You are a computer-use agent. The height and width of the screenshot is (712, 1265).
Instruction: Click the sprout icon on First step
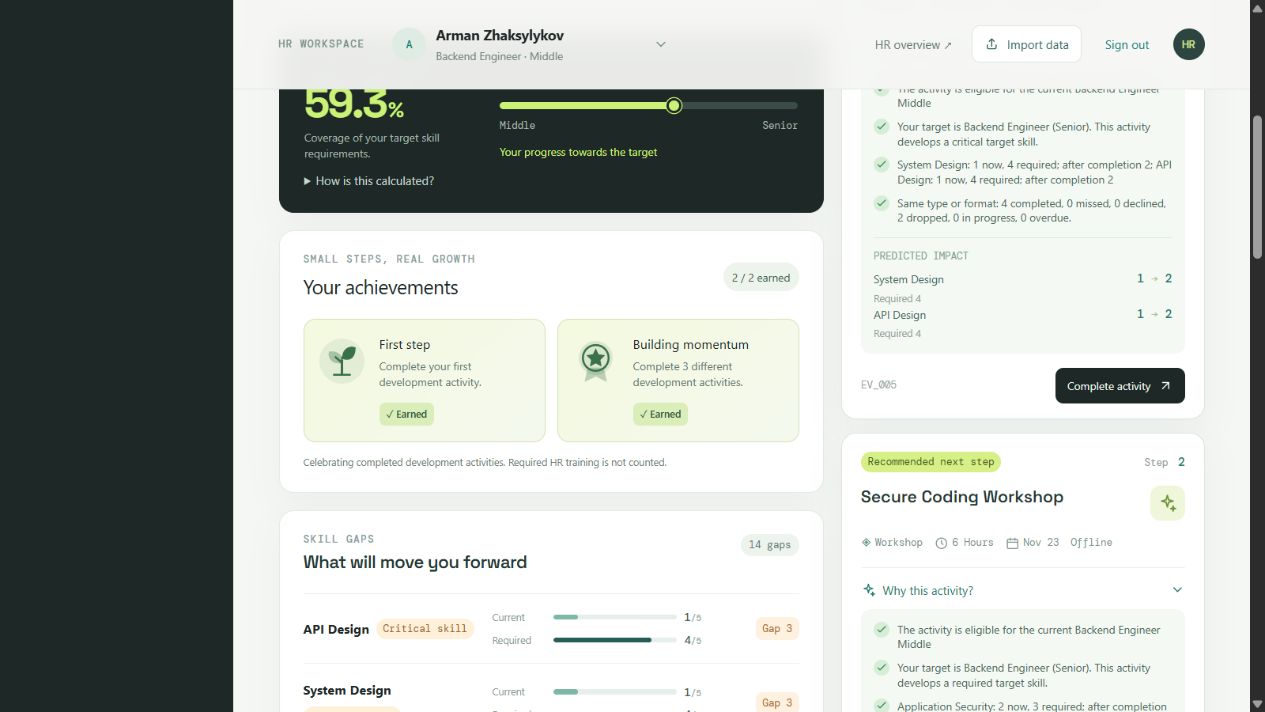coord(342,360)
